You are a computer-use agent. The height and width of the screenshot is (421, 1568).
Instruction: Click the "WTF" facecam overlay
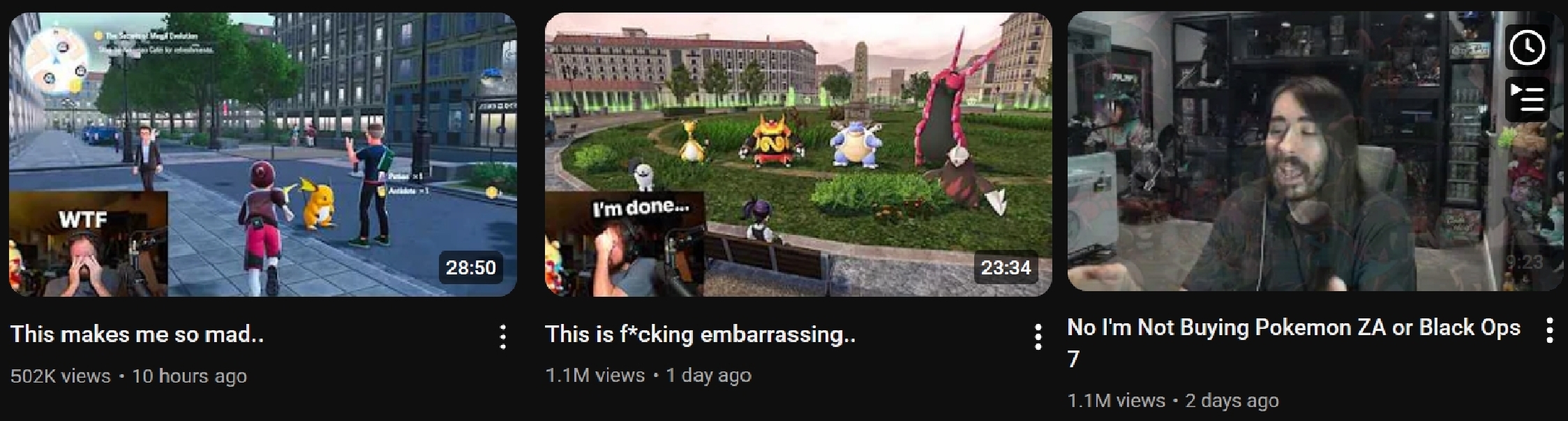[x=89, y=244]
